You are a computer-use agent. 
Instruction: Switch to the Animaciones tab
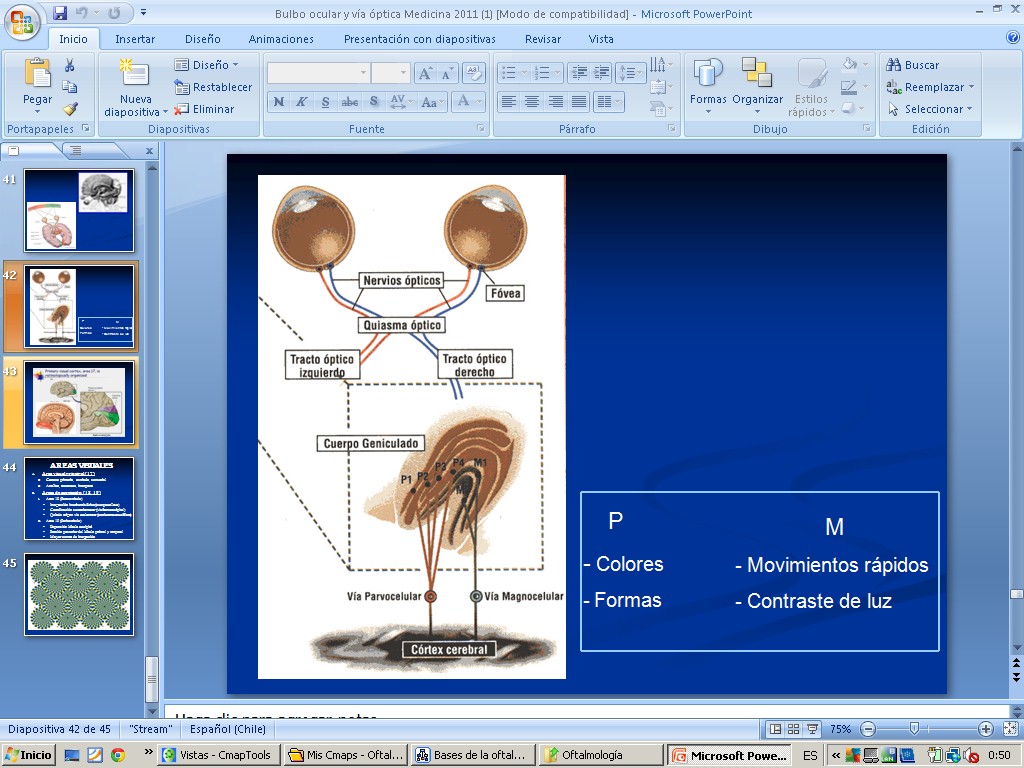click(281, 39)
